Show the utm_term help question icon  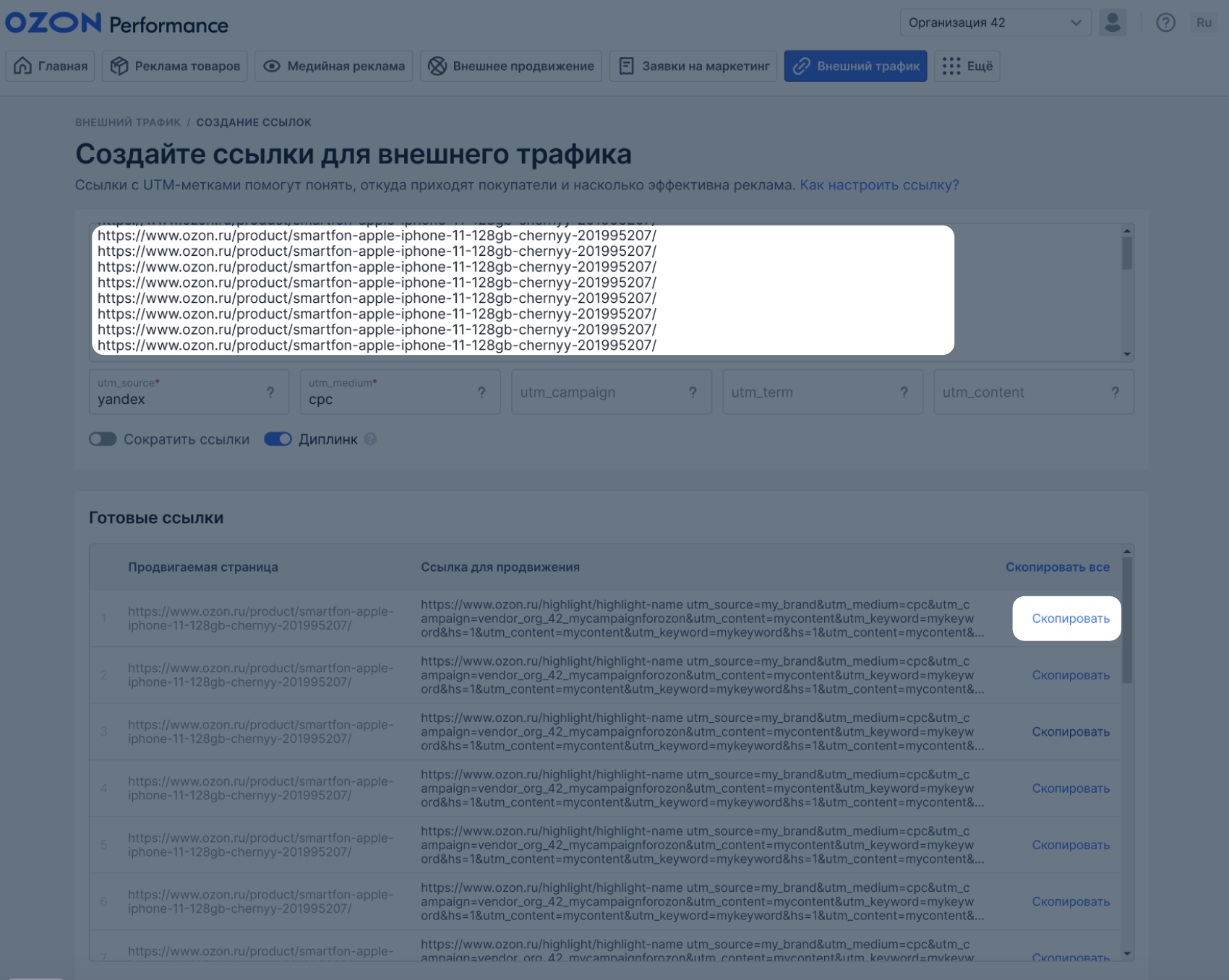click(x=904, y=392)
